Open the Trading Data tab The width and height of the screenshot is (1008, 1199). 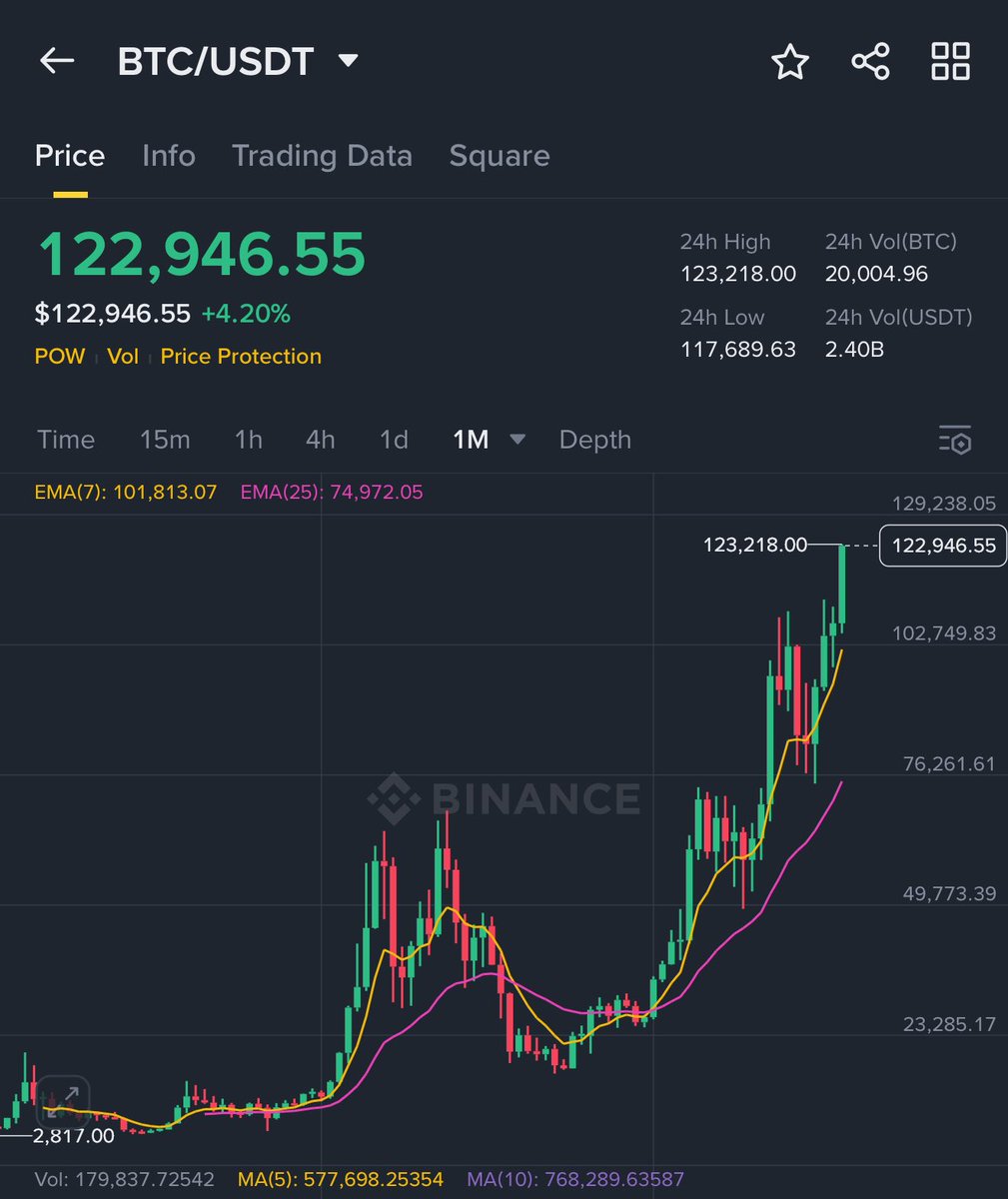(322, 156)
